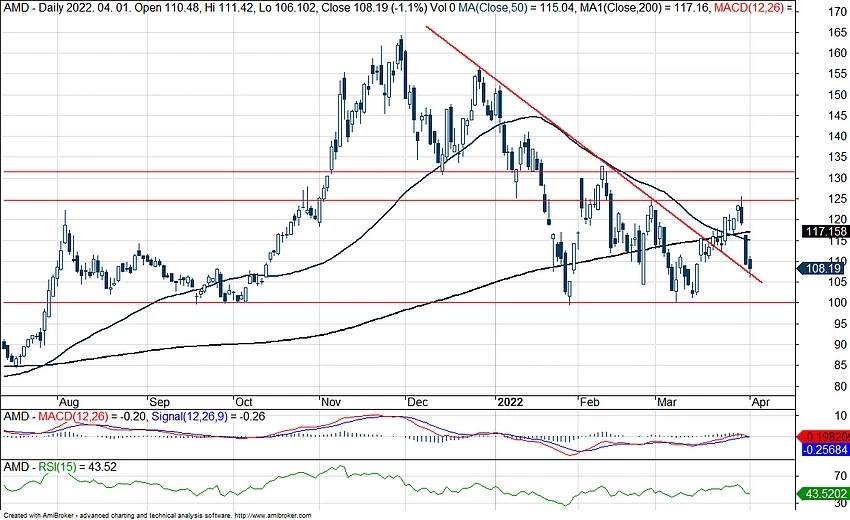Click the 'Vol 0' header text

(x=442, y=8)
